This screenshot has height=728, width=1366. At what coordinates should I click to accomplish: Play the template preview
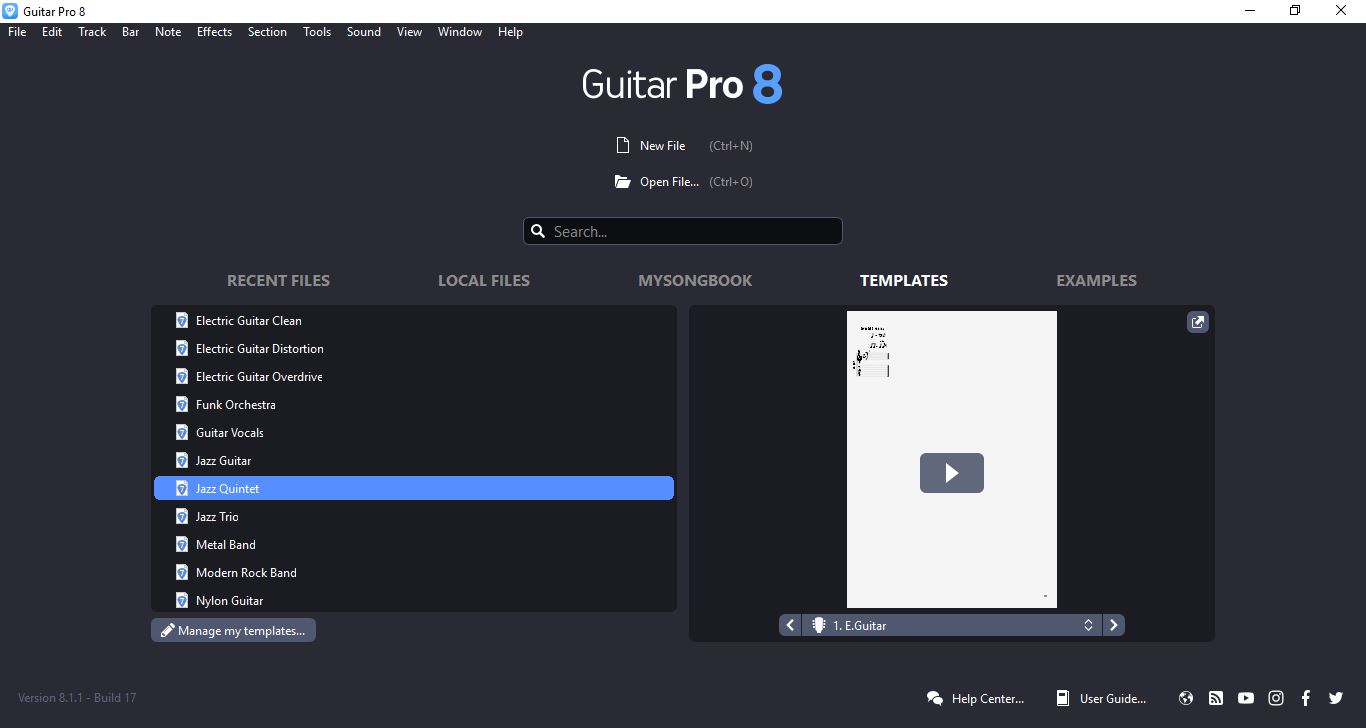tap(952, 473)
